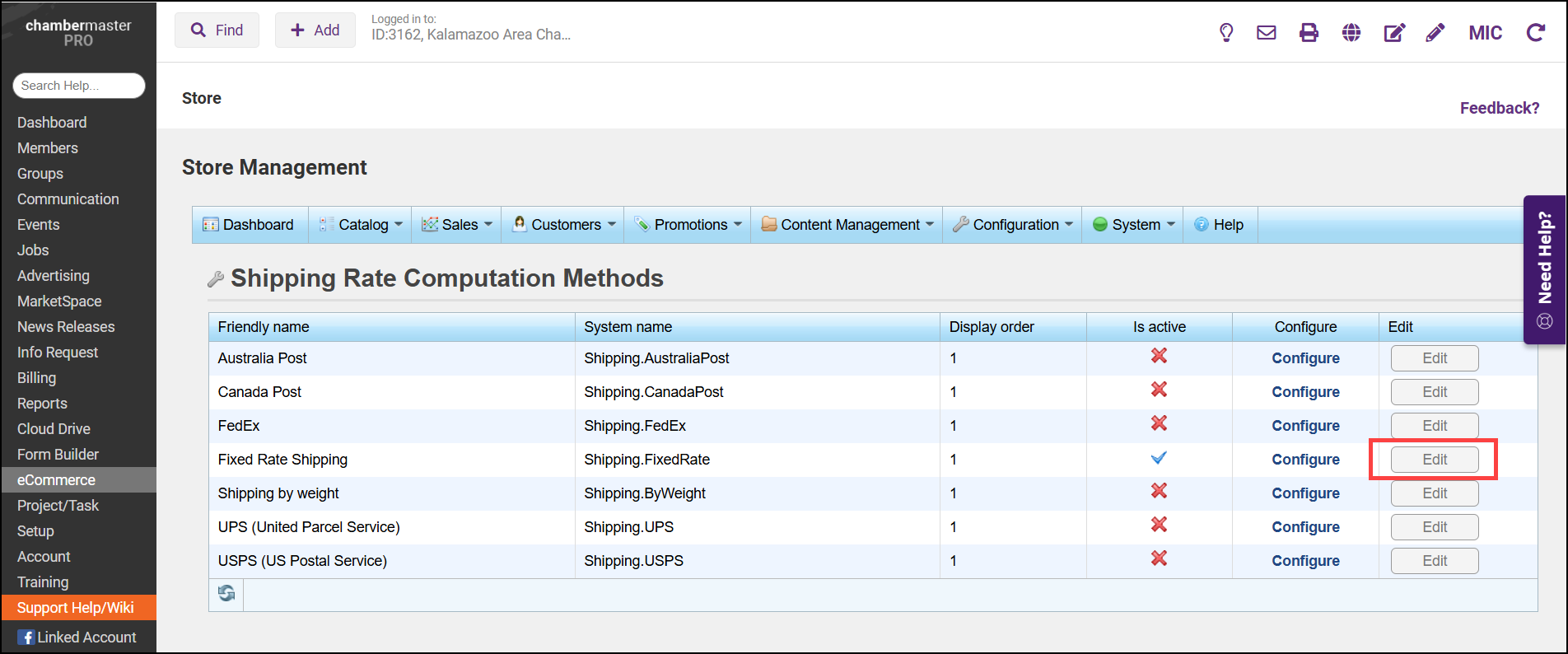Click the lightbulb icon in top toolbar
1568x654 pixels.
point(1226,33)
